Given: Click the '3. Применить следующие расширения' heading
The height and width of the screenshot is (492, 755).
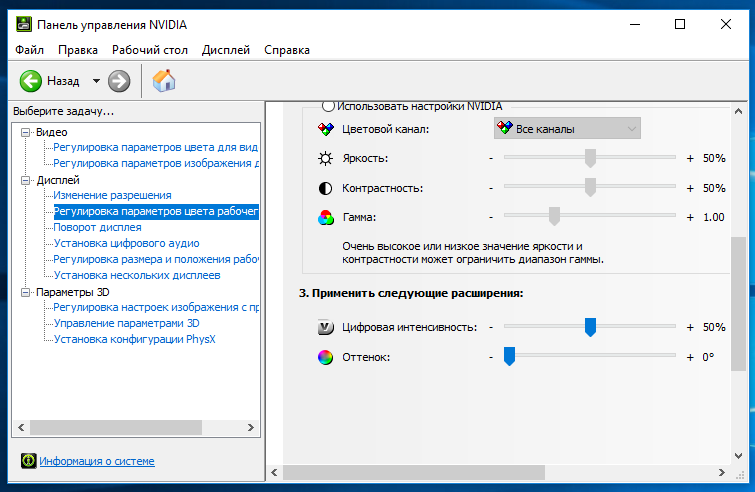Looking at the screenshot, I should tap(411, 293).
